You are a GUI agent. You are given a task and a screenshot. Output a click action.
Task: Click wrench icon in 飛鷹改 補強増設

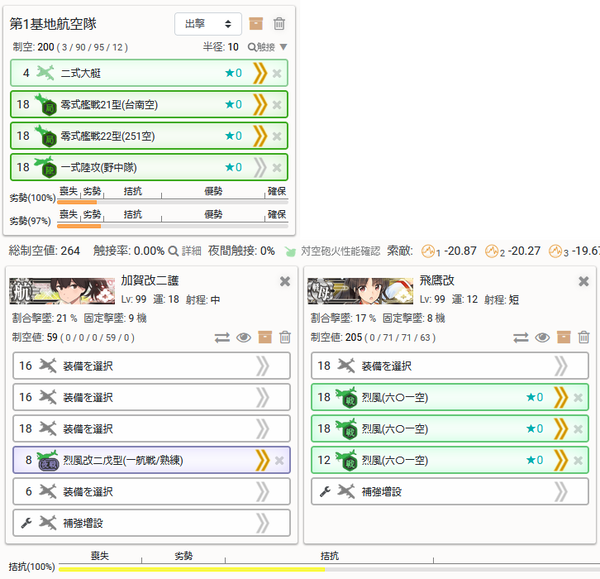[x=325, y=491]
